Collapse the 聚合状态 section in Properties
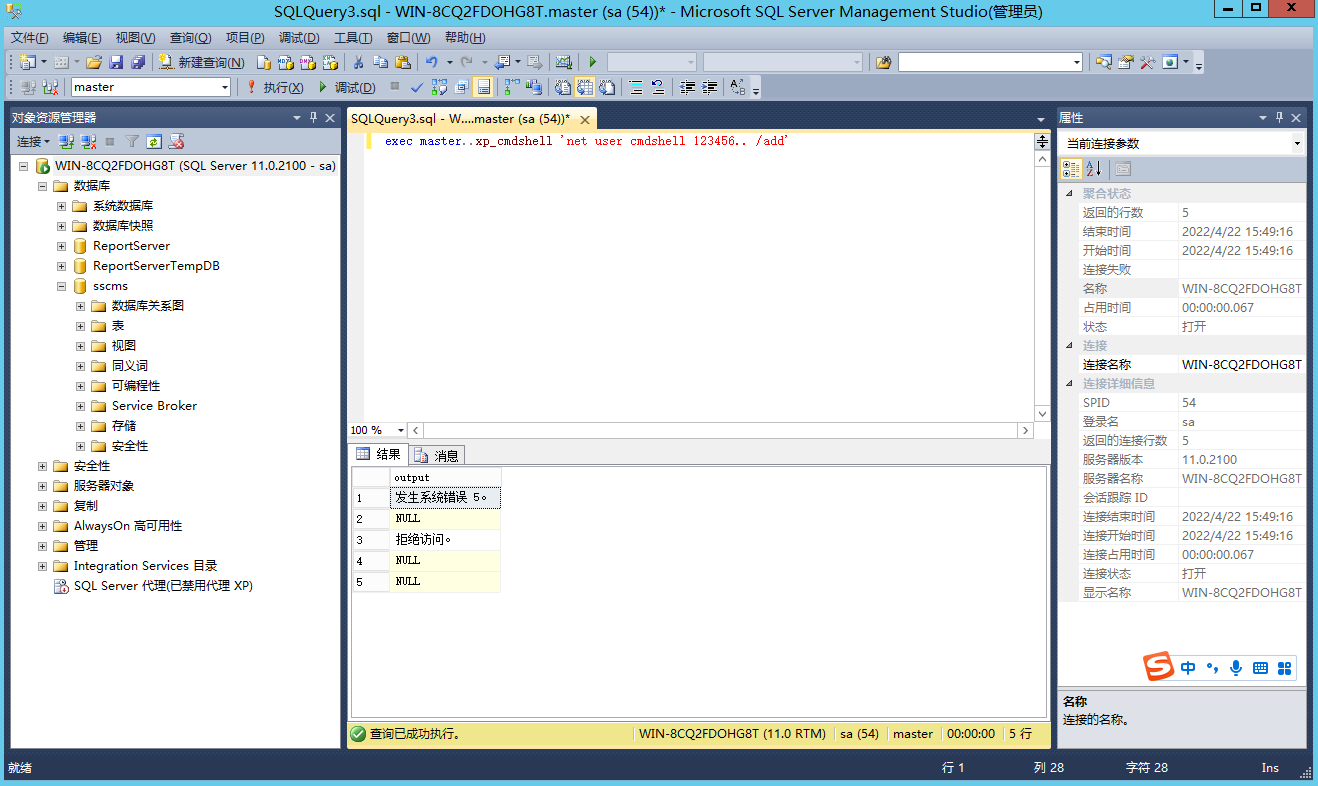The width and height of the screenshot is (1318, 786). click(1069, 194)
